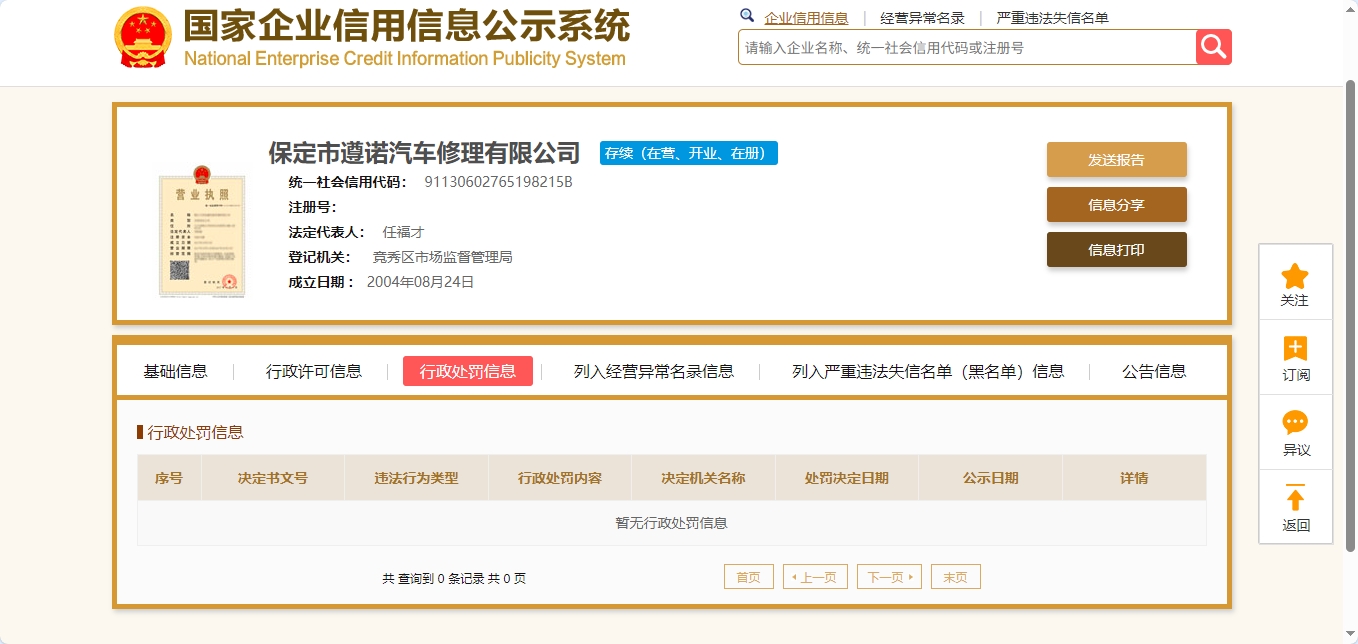Focus the enterprise name search input
Viewport: 1358px width, 644px height.
[x=967, y=47]
